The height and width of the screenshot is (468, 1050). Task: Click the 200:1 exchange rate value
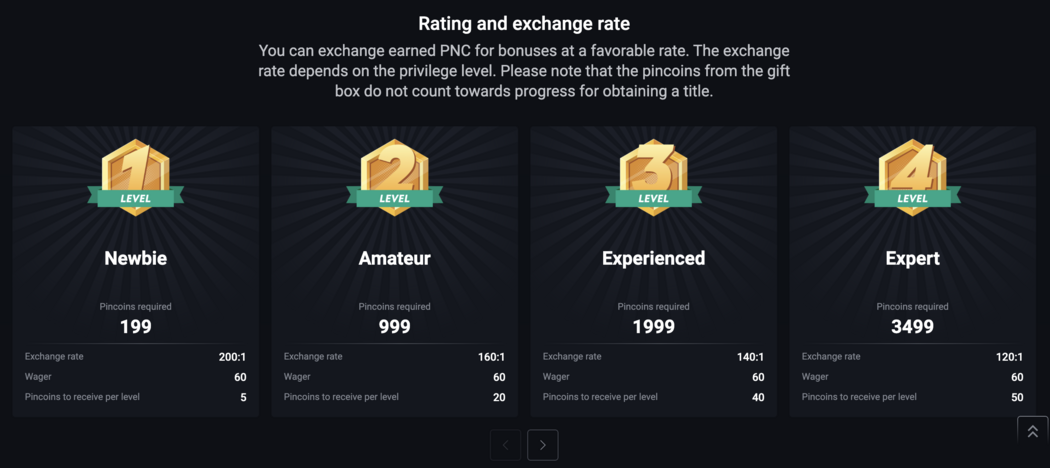pos(232,357)
